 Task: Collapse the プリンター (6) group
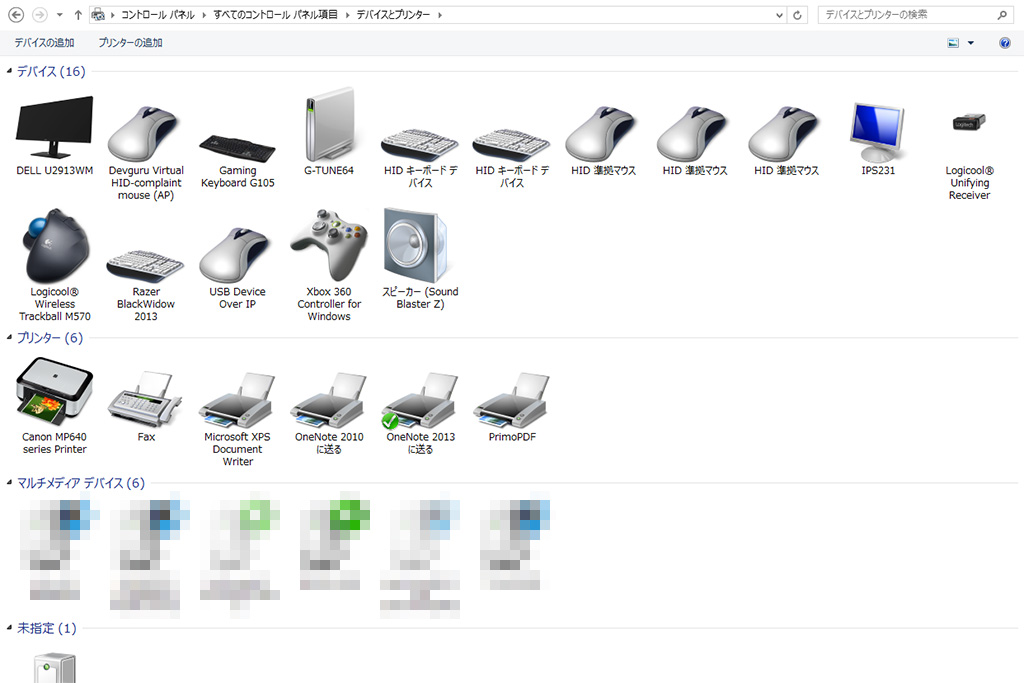coord(9,337)
